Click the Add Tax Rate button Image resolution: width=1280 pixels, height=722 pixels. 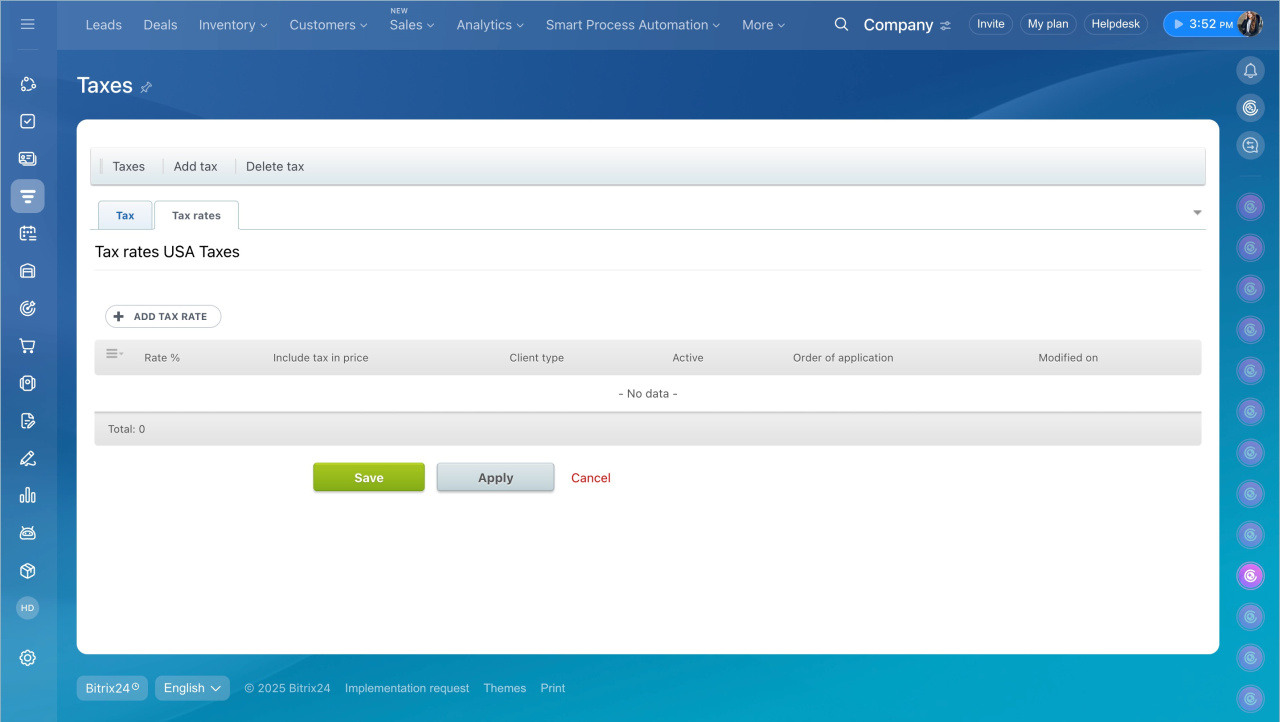tap(163, 316)
